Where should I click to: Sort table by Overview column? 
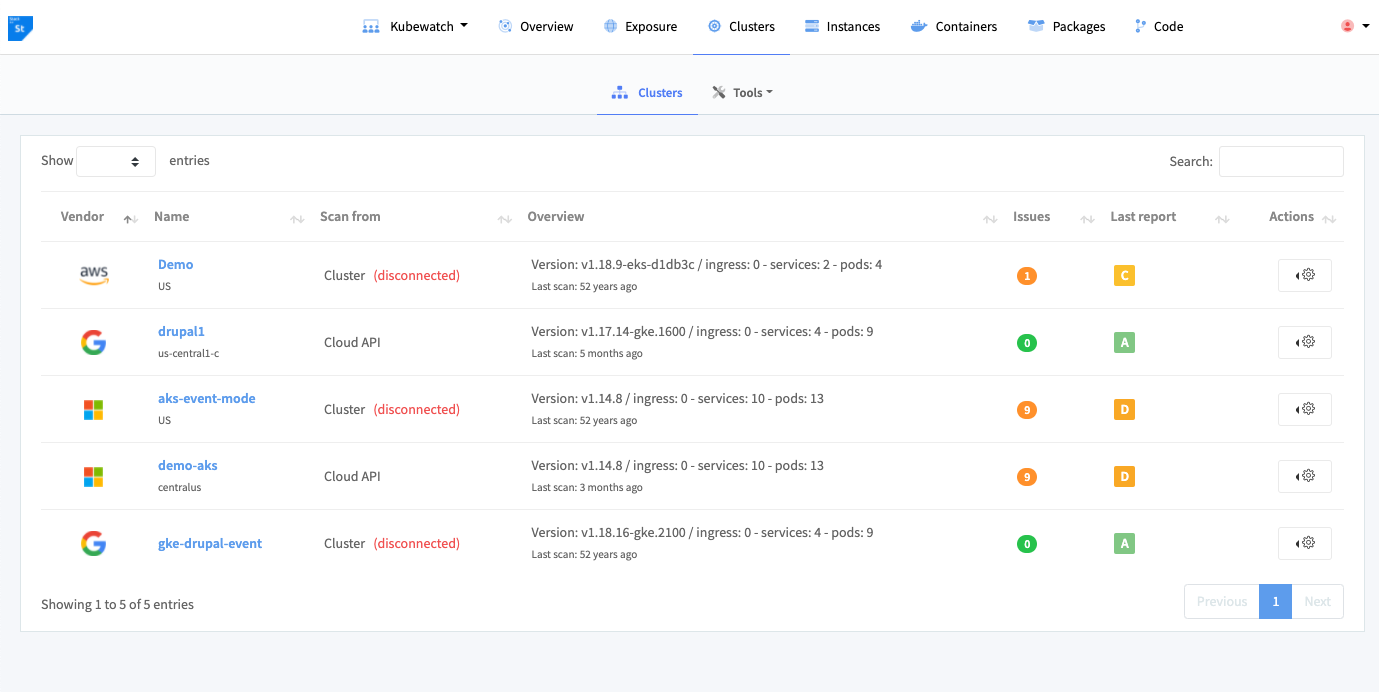pos(761,217)
